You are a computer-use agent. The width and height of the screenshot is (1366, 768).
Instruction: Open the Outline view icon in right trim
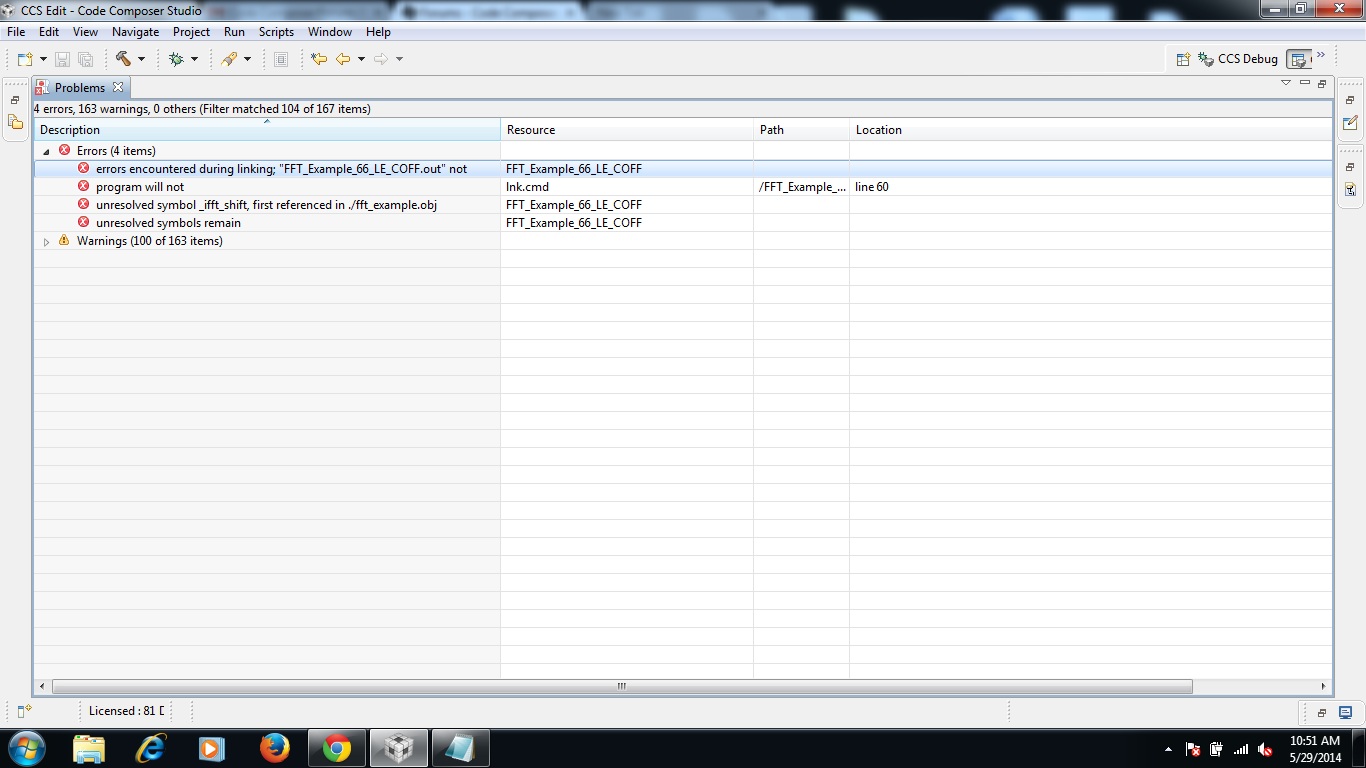click(1350, 189)
